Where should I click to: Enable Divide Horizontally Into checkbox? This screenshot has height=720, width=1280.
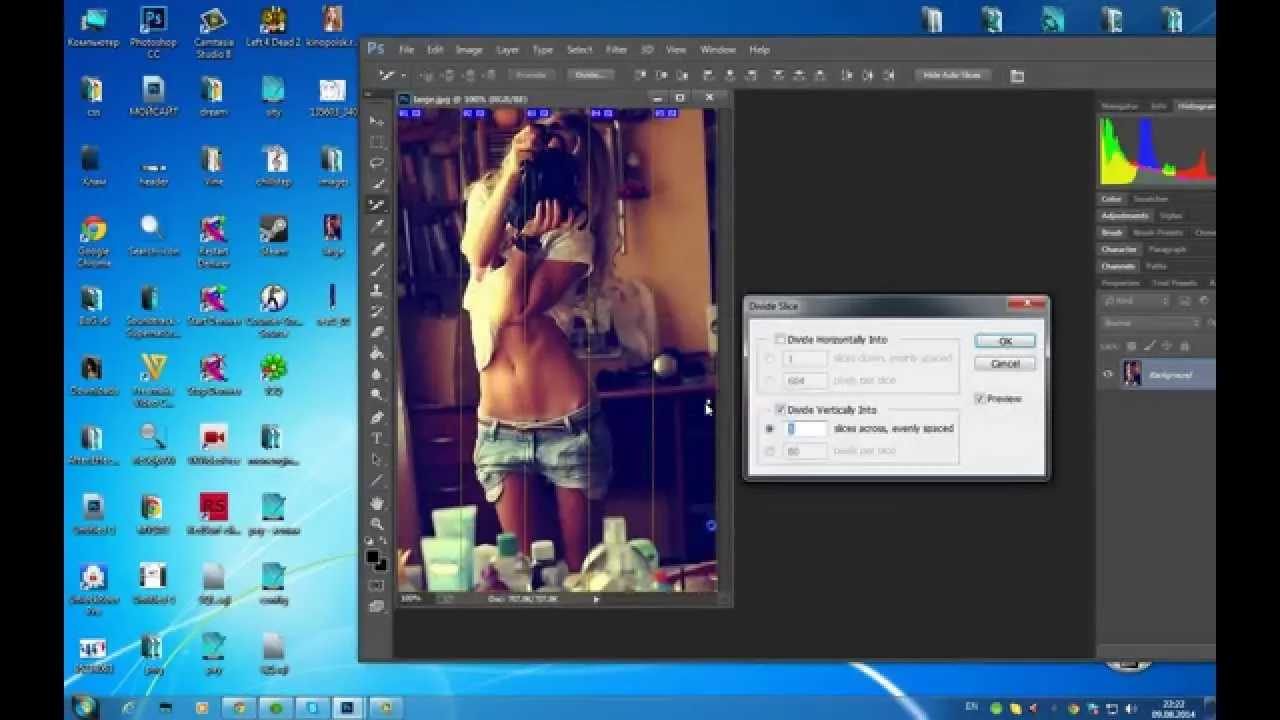(x=780, y=340)
